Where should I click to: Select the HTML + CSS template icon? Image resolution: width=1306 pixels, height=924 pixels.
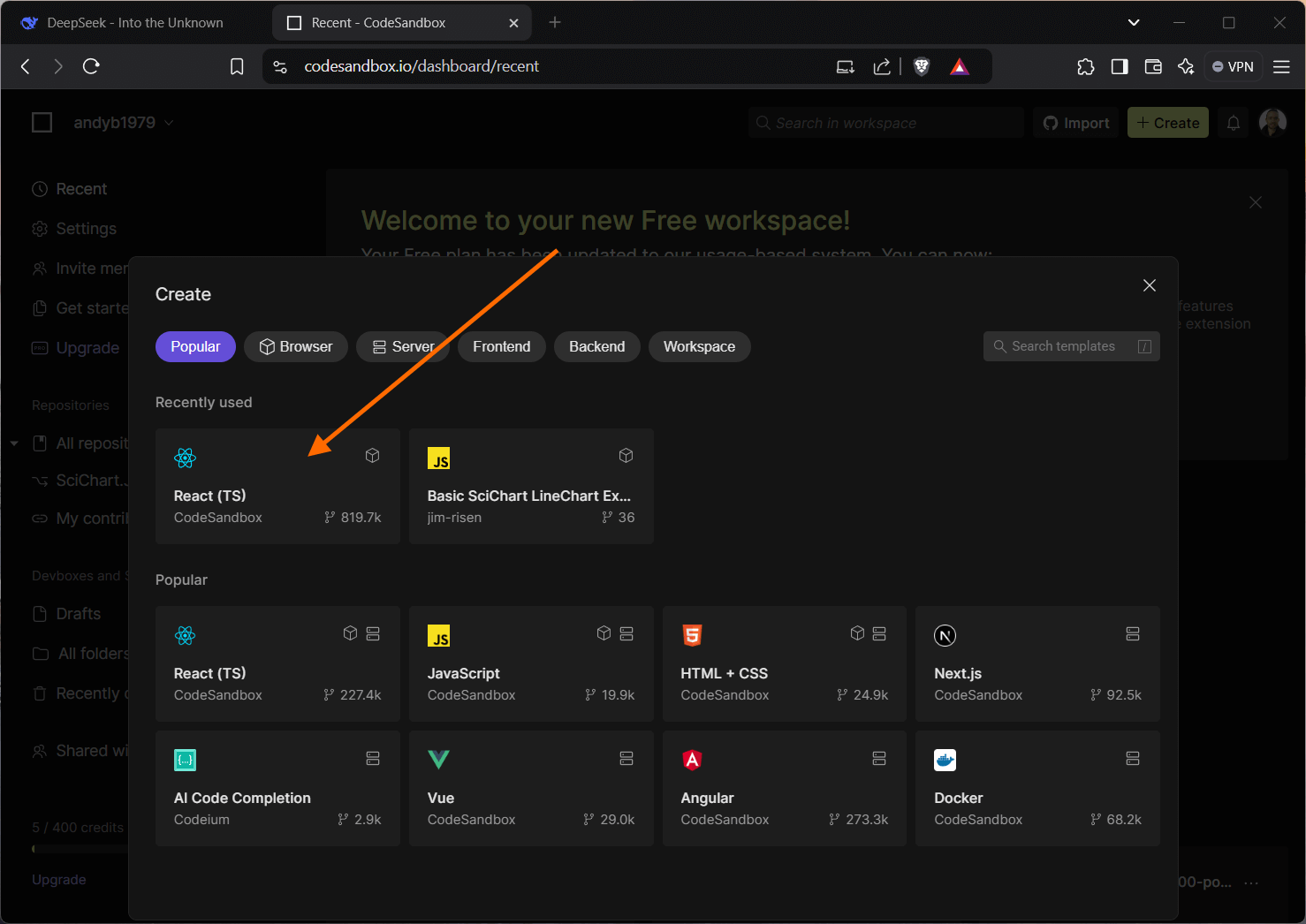[692, 635]
